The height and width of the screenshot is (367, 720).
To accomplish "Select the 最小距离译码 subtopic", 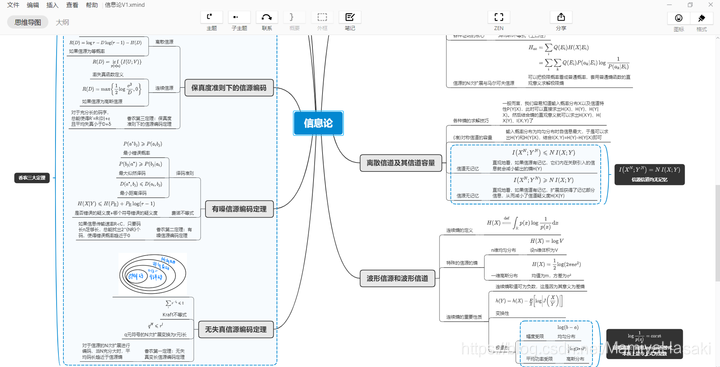I will (133, 193).
